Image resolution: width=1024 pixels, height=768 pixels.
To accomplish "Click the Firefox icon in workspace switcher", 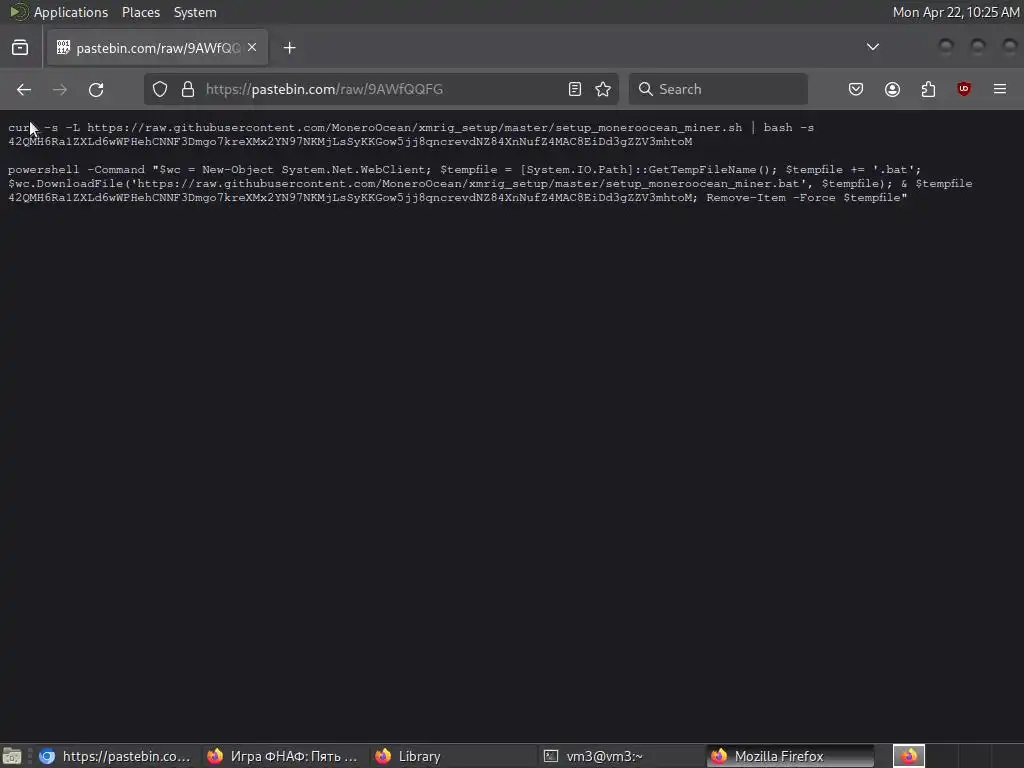I will pos(908,756).
